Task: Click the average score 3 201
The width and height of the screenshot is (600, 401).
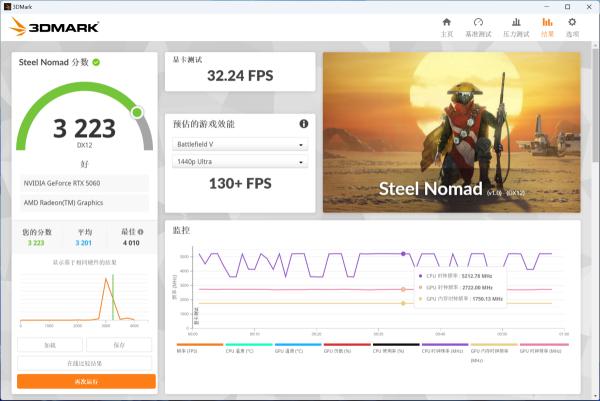Action: coord(83,243)
